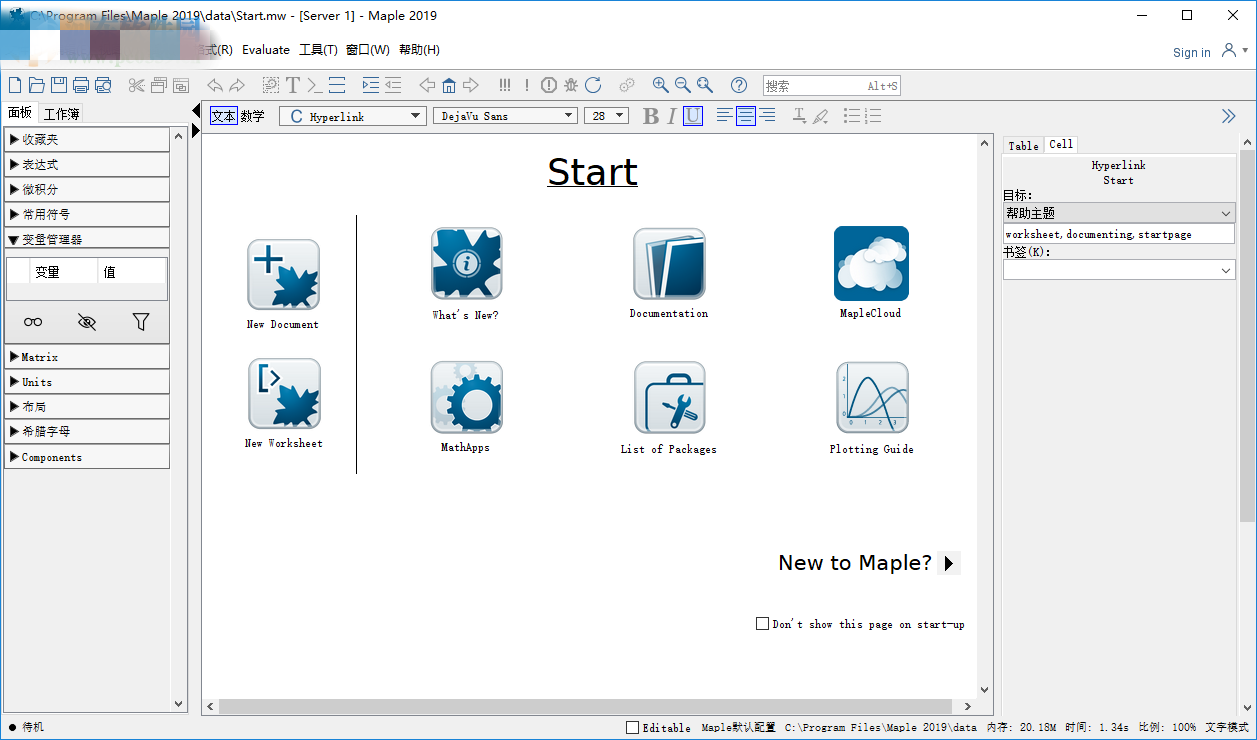Expand New to Maple? arrow
Screen dimensions: 1257x740
tap(949, 563)
